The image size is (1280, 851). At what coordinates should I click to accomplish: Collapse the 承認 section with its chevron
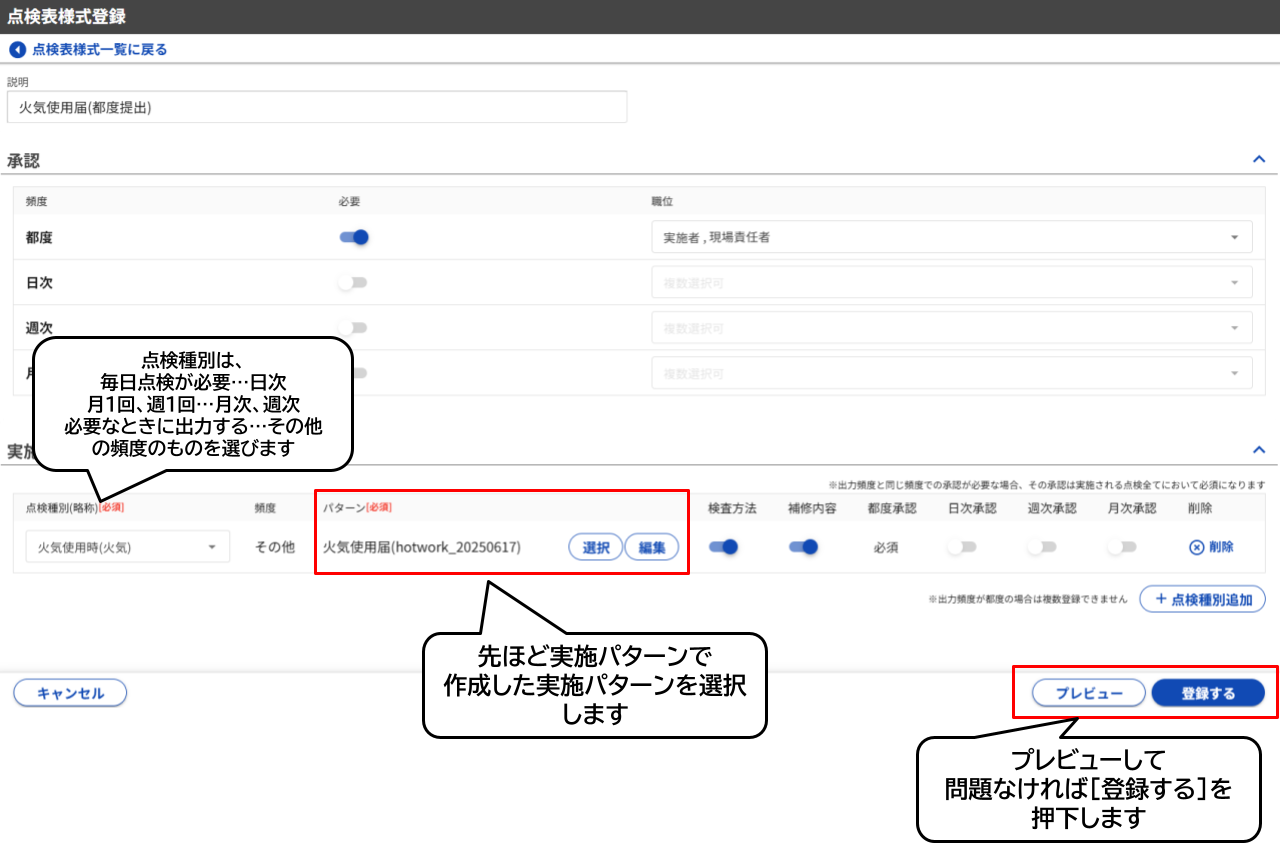pyautogui.click(x=1260, y=158)
